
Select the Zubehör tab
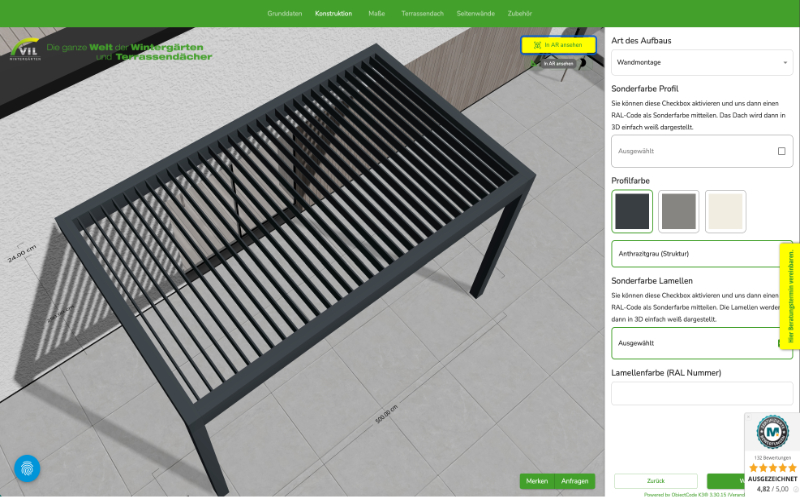pyautogui.click(x=520, y=14)
